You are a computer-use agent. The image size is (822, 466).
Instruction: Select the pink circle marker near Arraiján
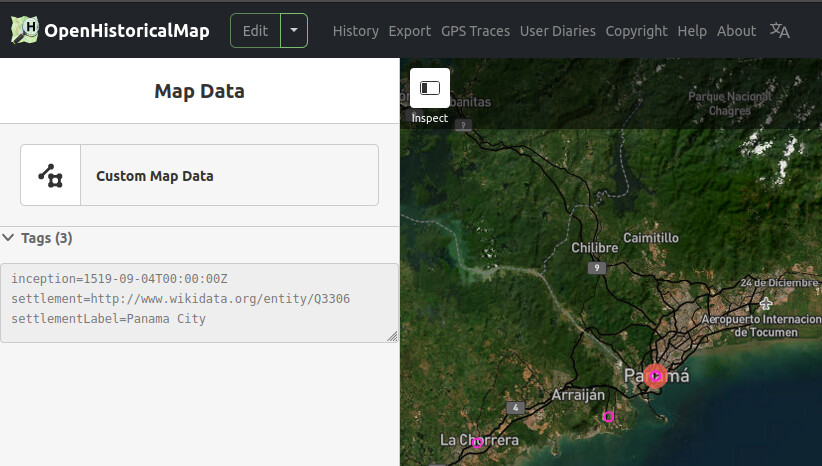click(608, 416)
